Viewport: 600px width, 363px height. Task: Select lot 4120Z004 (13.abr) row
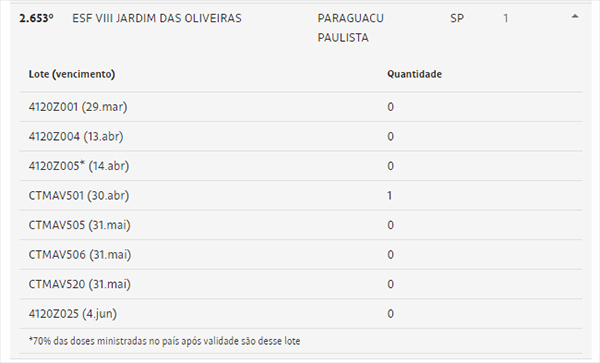(301, 136)
